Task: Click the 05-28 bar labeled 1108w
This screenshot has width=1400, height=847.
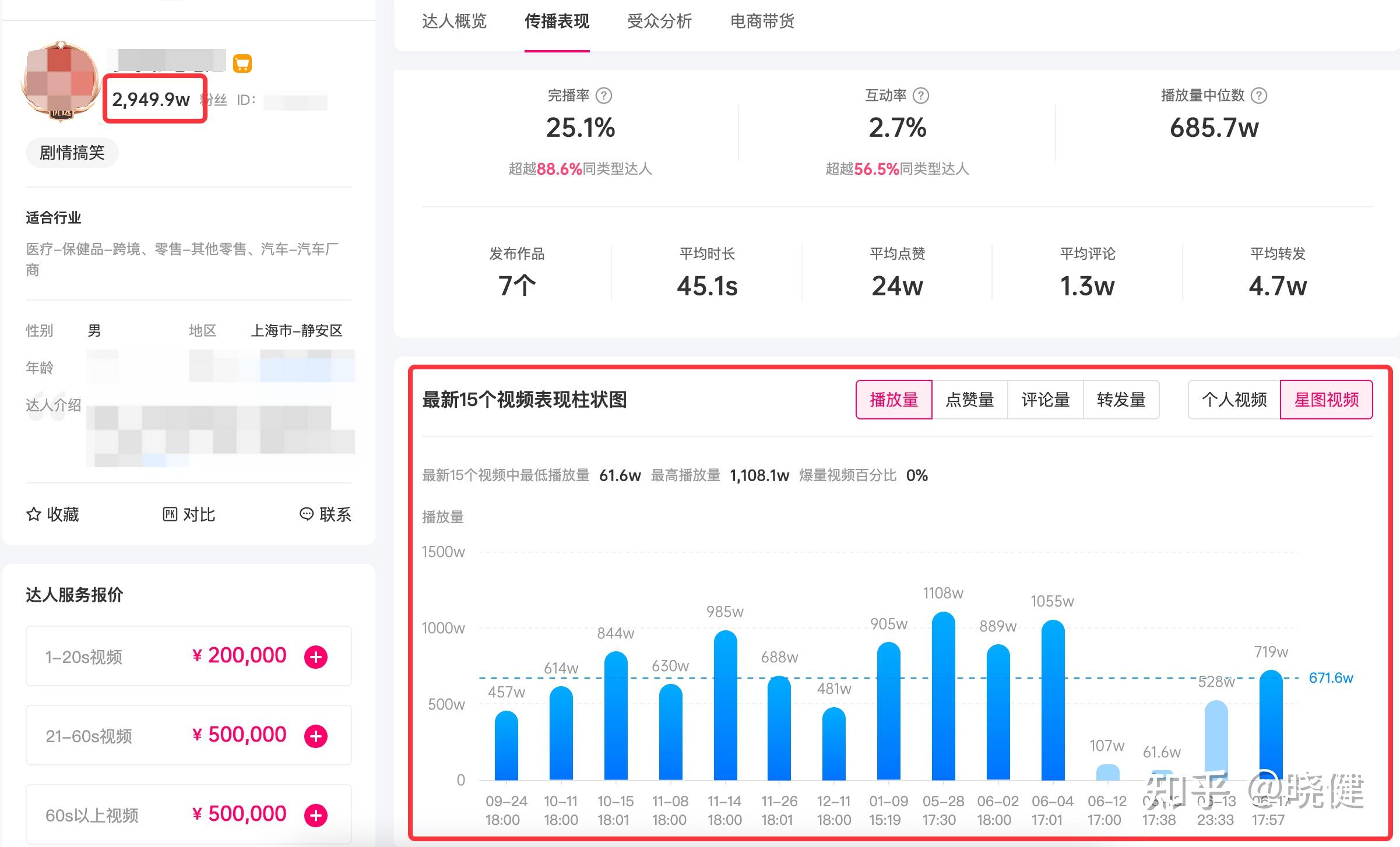Action: 944,696
